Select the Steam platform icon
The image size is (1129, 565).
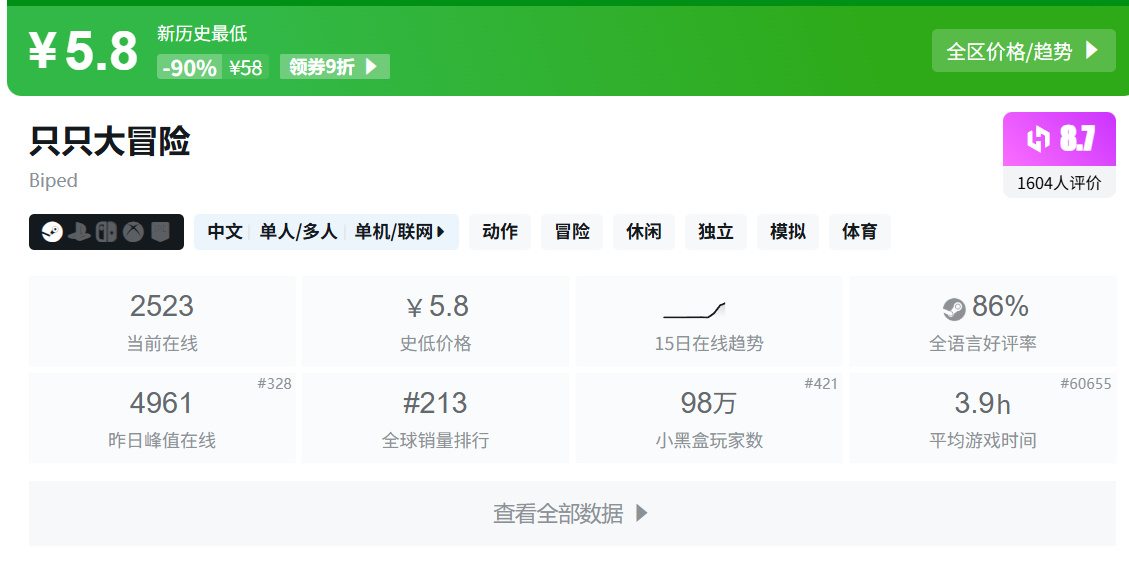pyautogui.click(x=52, y=232)
